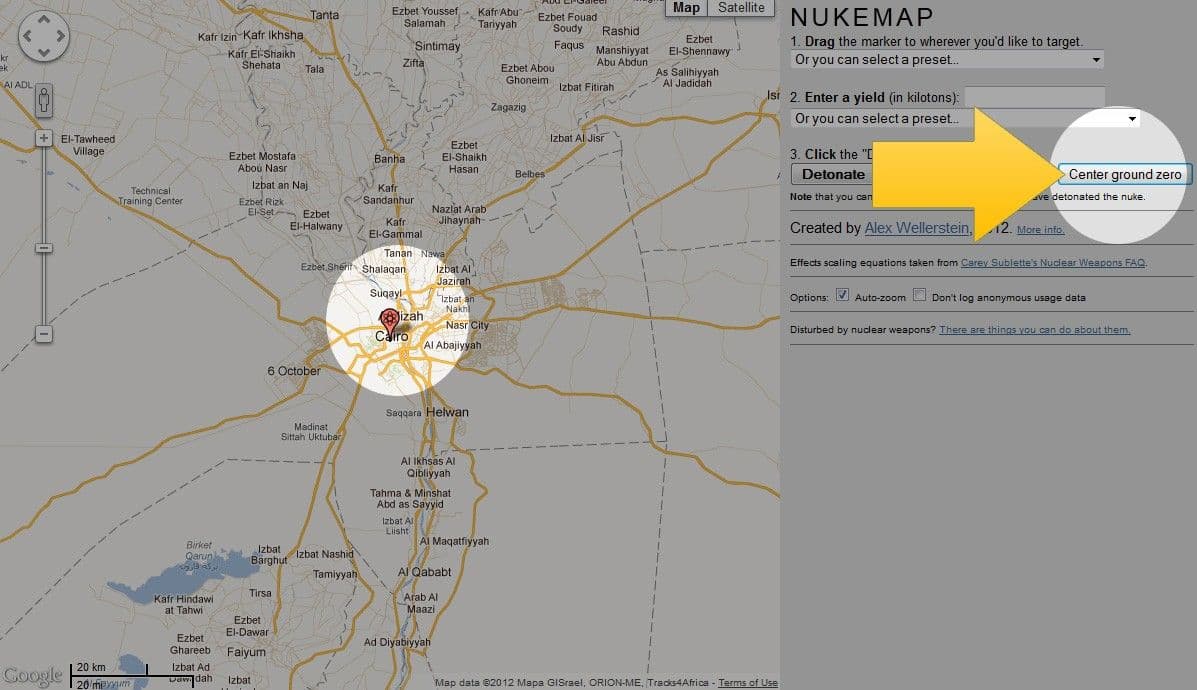
Task: Open the yield preset dropdown
Action: (965, 118)
